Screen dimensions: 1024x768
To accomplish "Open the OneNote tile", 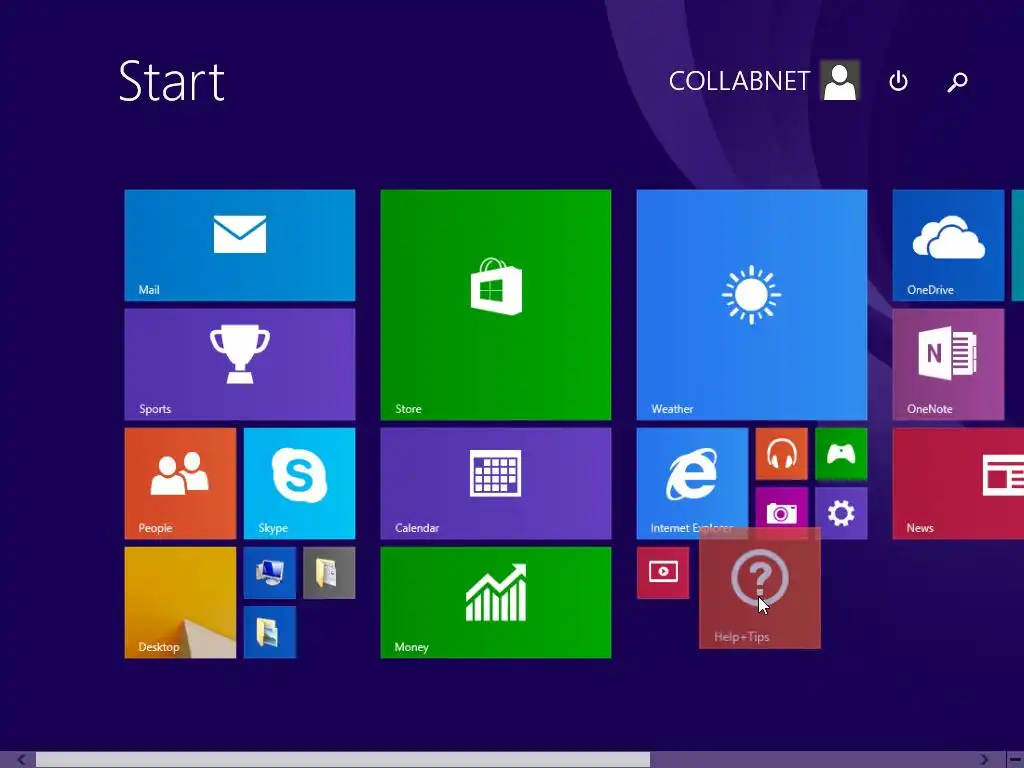I will click(x=948, y=364).
